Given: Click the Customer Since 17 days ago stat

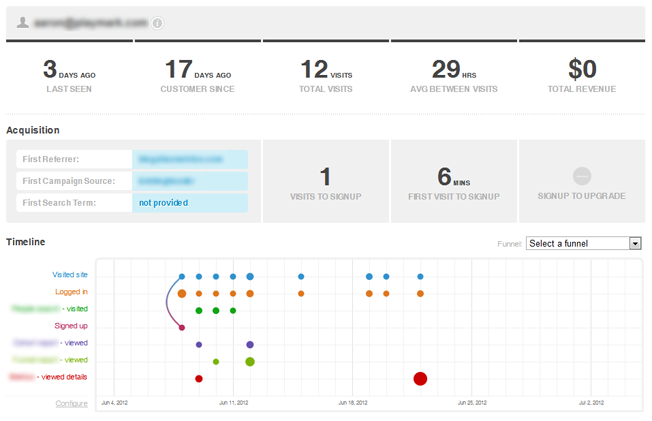Looking at the screenshot, I should 198,76.
